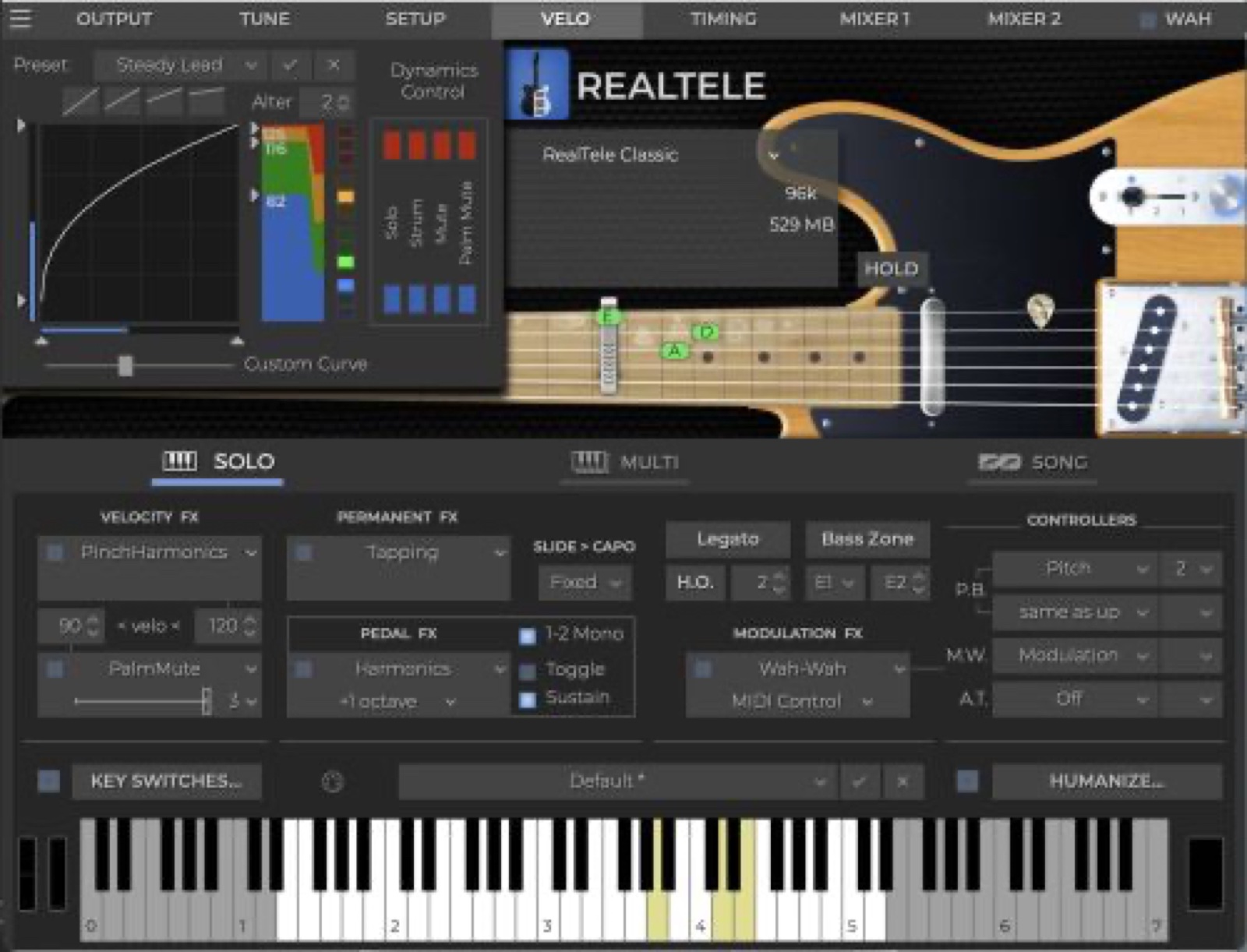Click the green A note marker on fretboard
Screen dimensions: 1247x952
[x=675, y=351]
